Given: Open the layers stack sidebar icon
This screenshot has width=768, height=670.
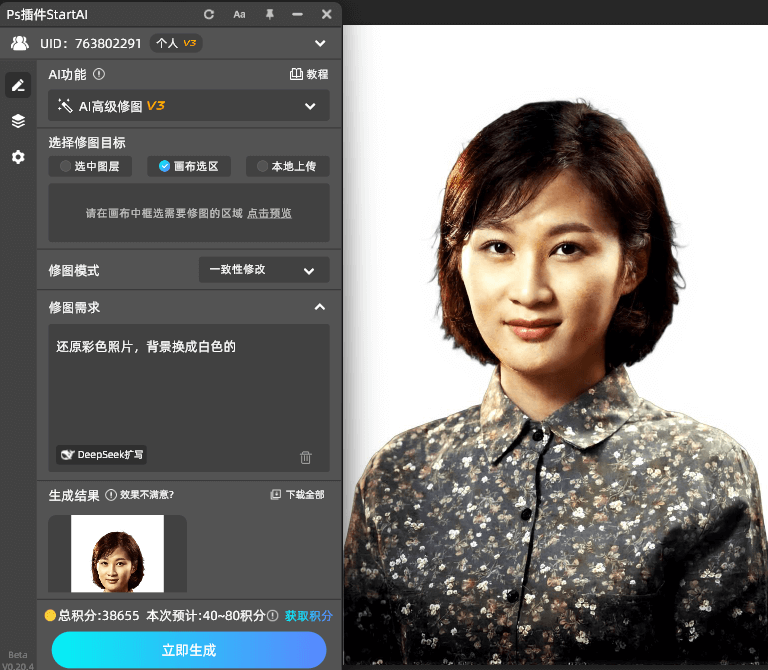Looking at the screenshot, I should coord(17,121).
